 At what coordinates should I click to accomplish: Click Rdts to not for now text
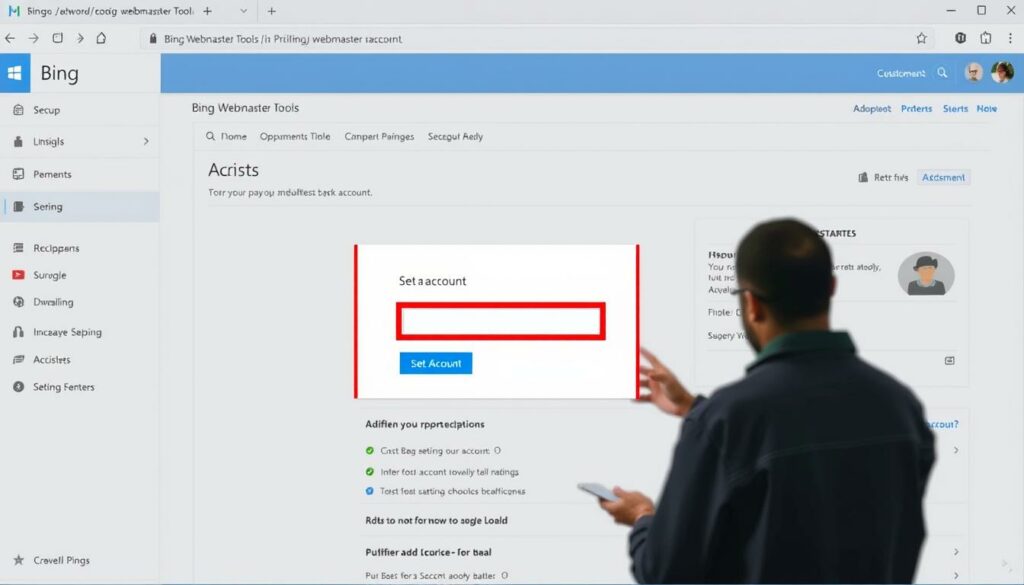click(436, 520)
